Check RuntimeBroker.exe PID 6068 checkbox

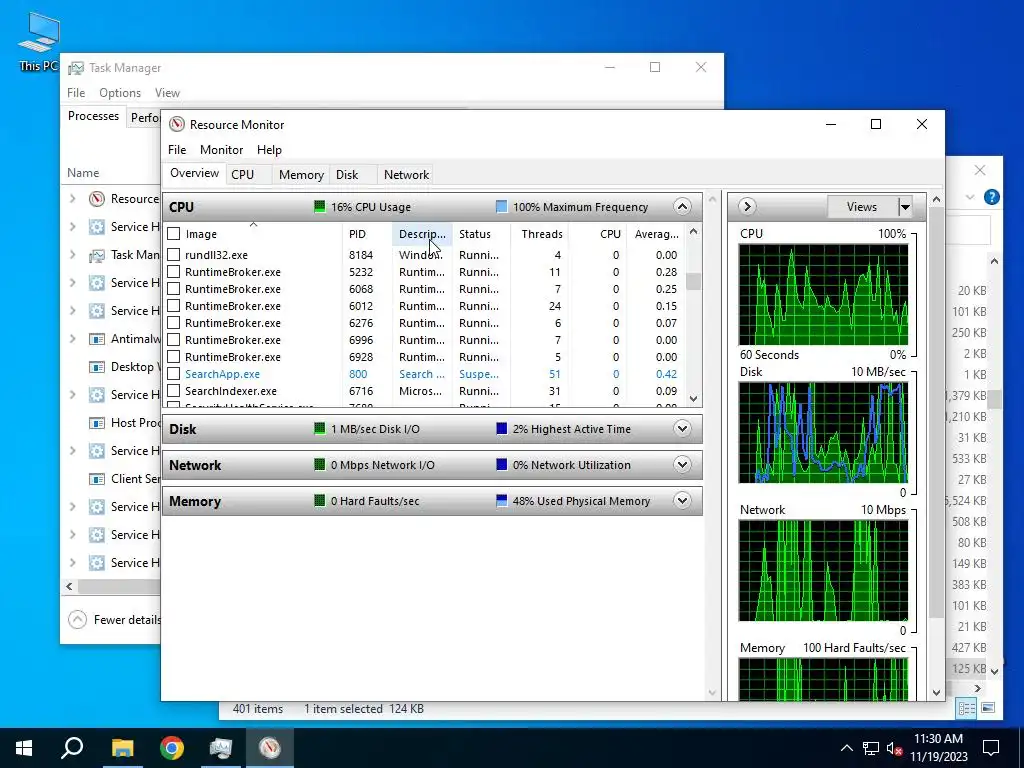click(174, 289)
